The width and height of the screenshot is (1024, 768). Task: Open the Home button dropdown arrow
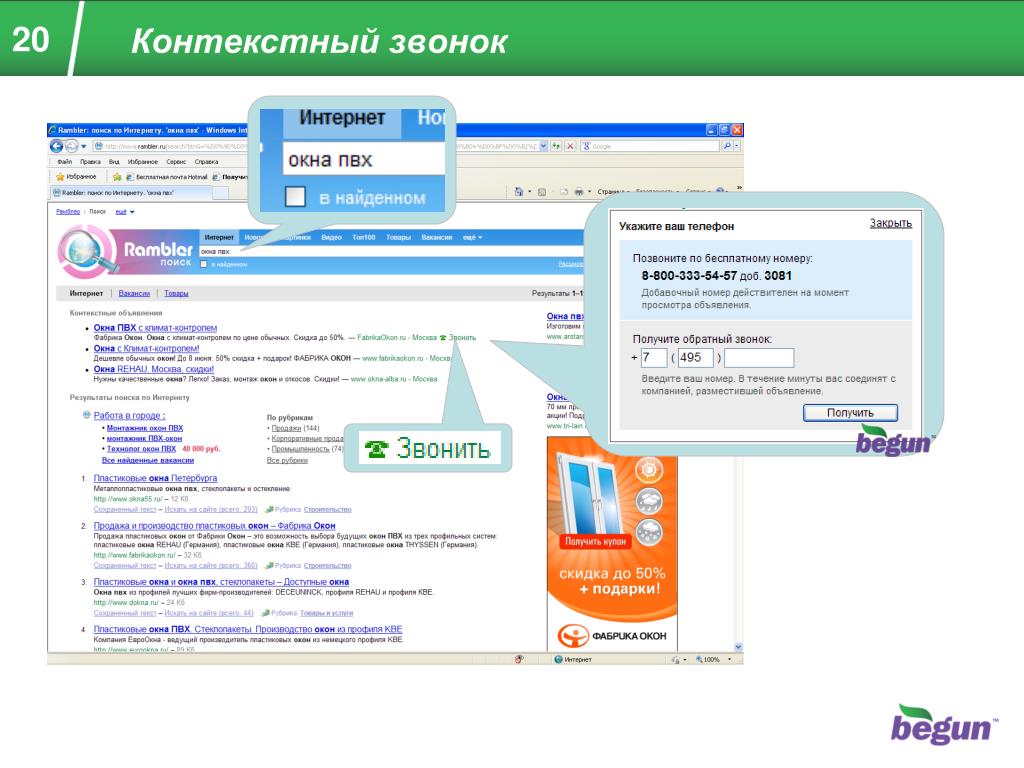point(529,192)
